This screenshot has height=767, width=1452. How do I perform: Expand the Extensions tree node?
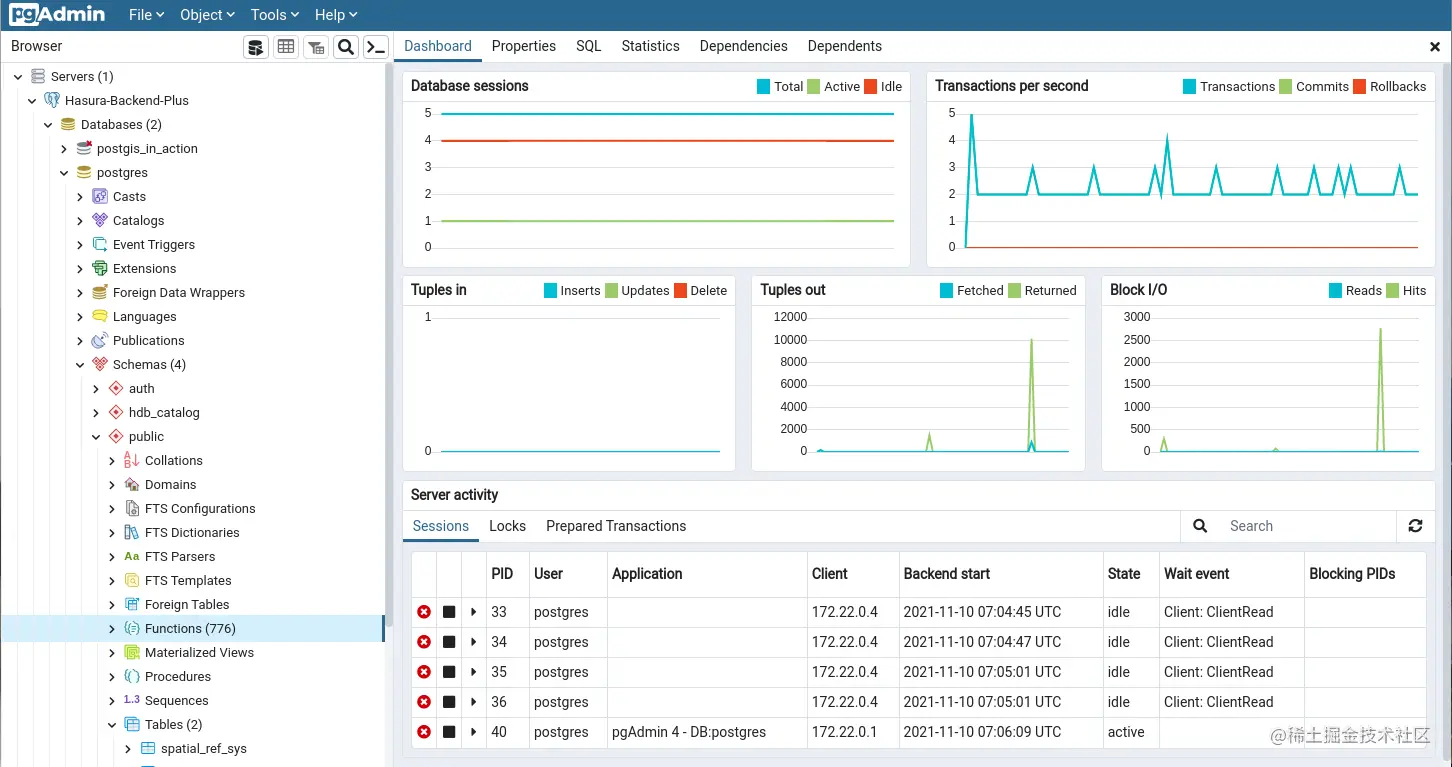pos(80,268)
